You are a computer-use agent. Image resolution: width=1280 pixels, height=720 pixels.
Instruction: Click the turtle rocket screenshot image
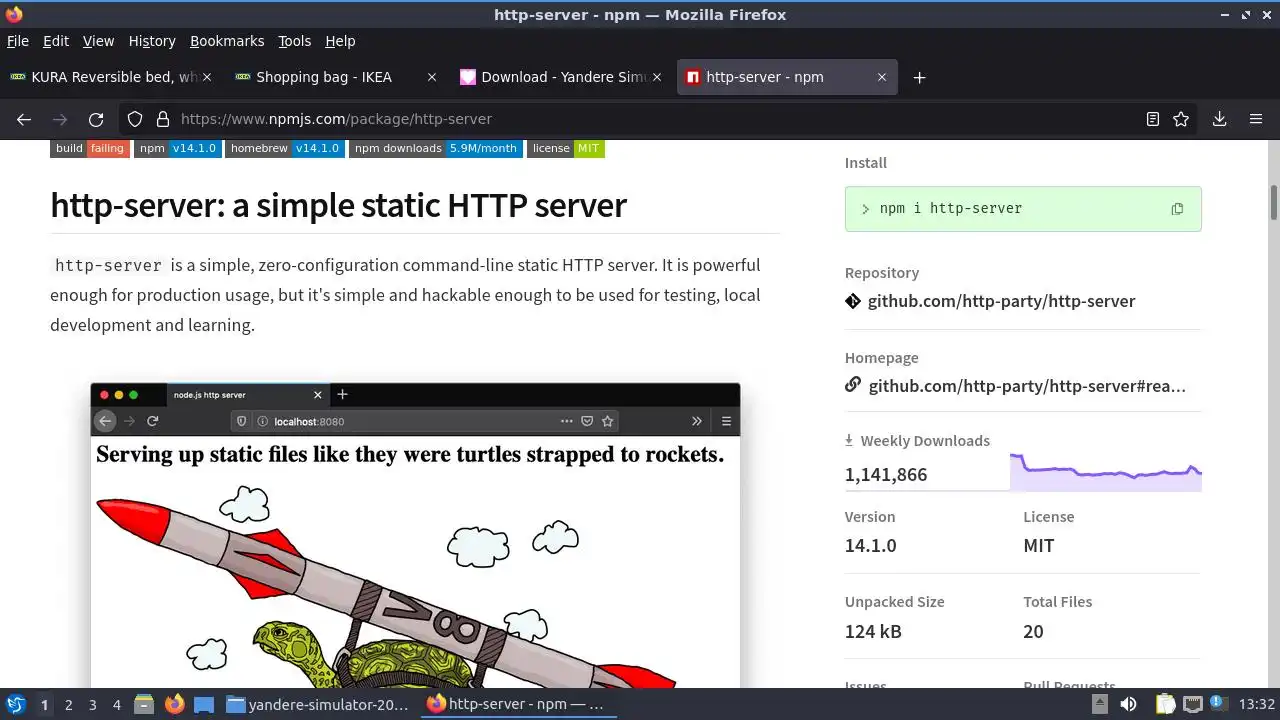tap(415, 535)
